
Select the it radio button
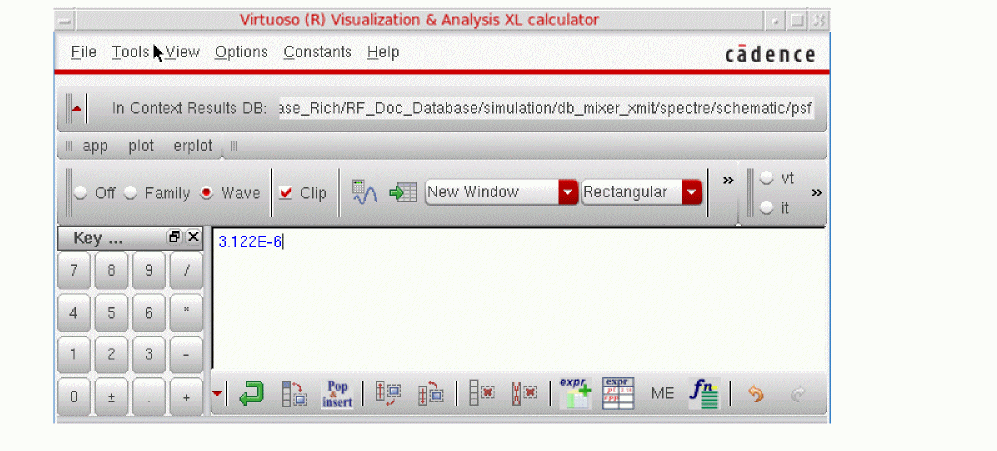point(767,207)
